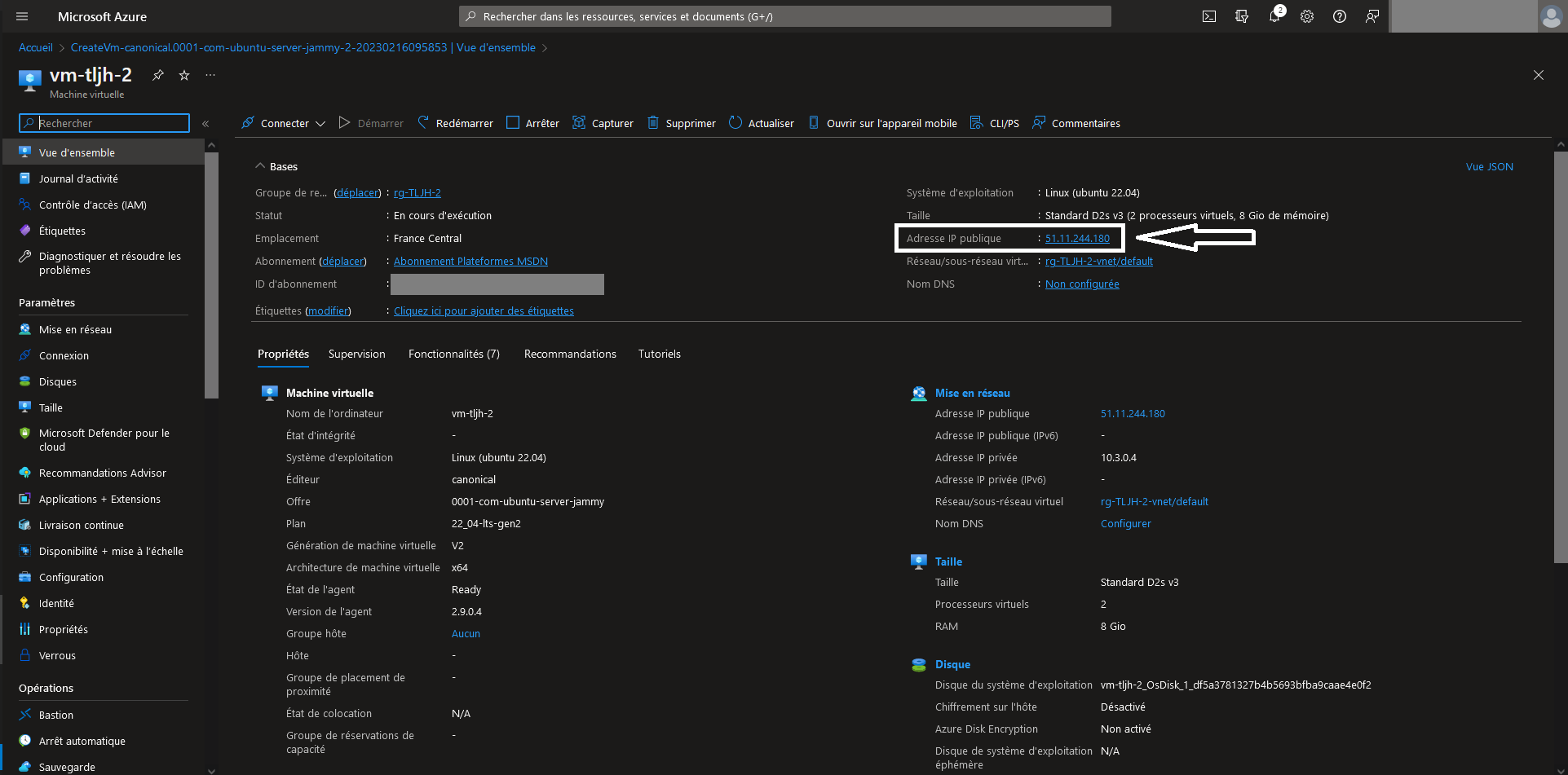Click the sidebar vertical scrollbar

click(x=211, y=275)
